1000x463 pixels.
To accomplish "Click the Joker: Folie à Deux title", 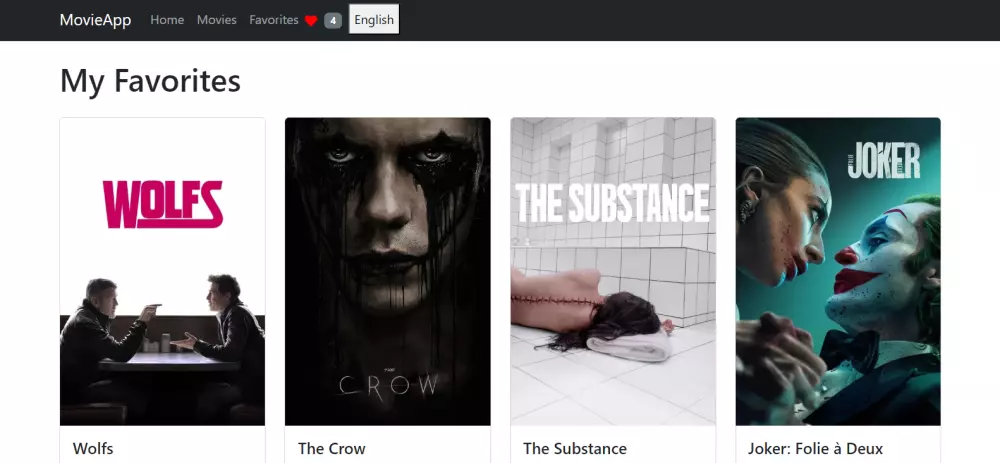I will coord(816,448).
